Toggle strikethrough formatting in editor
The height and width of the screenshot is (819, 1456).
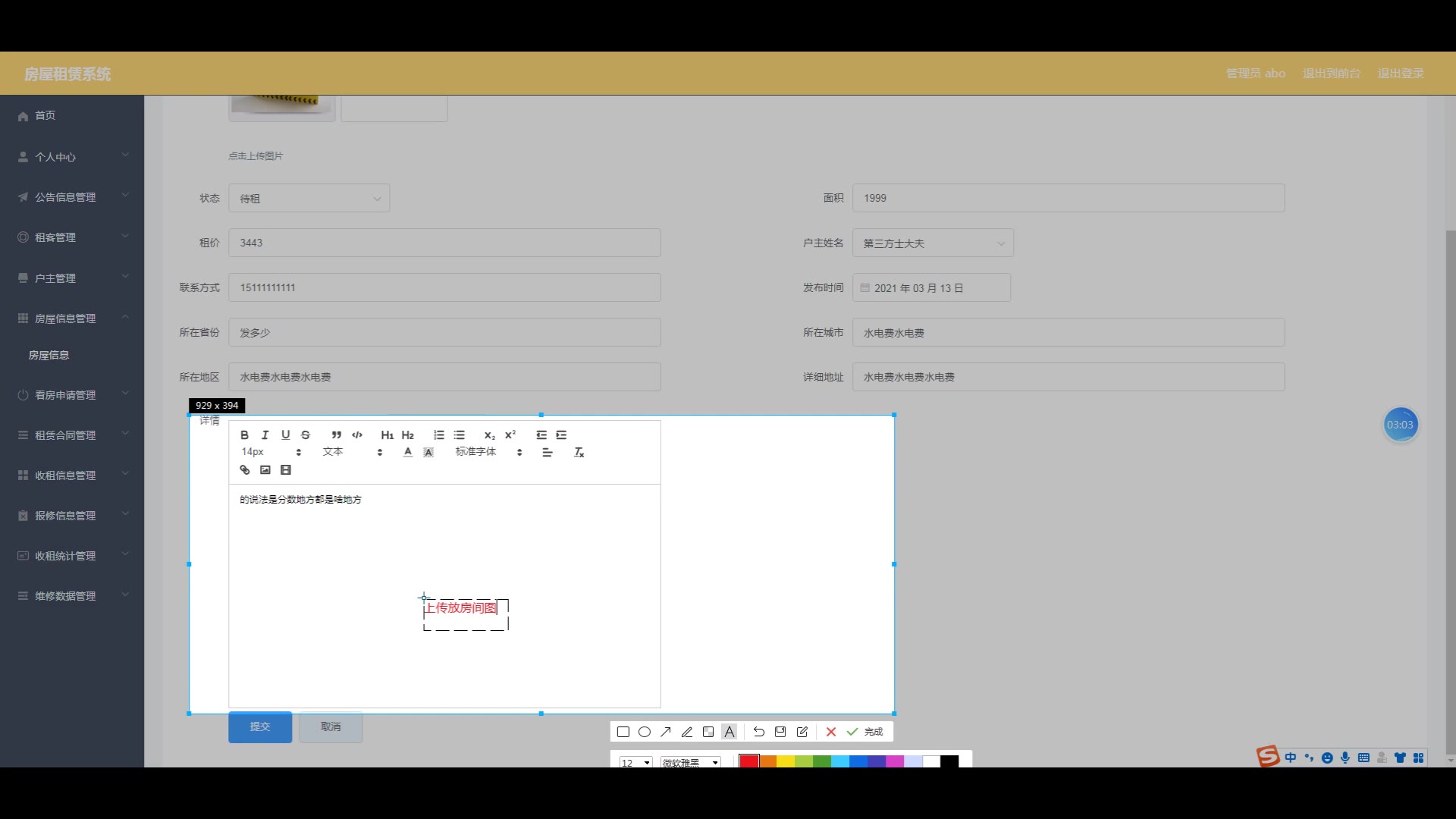306,435
